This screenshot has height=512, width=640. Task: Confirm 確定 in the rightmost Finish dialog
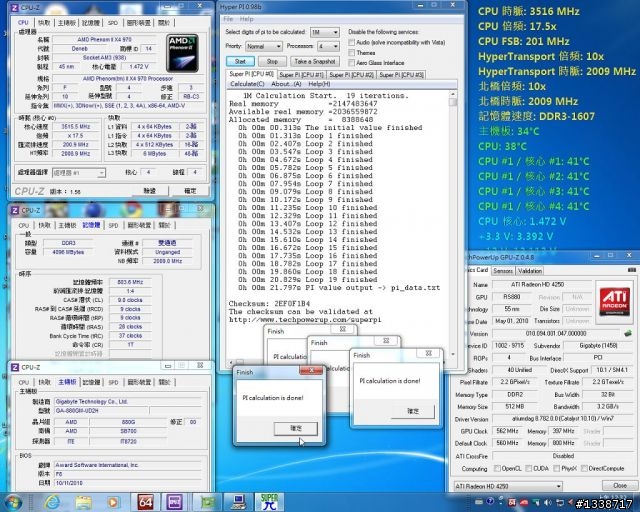pos(413,411)
